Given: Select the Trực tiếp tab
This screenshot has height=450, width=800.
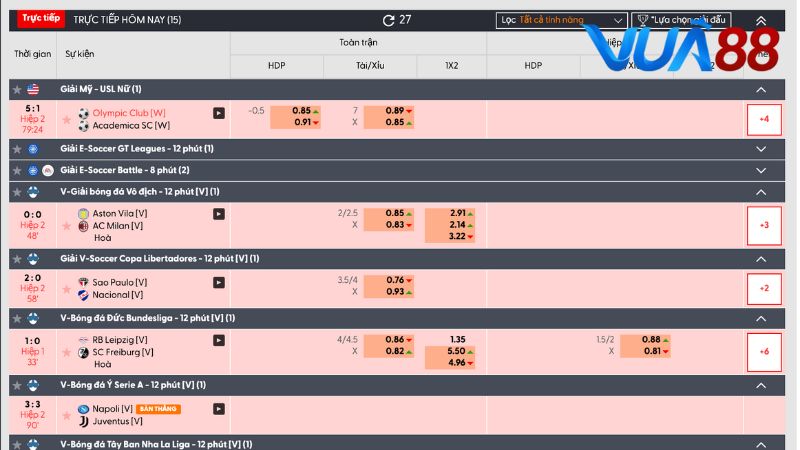Looking at the screenshot, I should [x=40, y=19].
